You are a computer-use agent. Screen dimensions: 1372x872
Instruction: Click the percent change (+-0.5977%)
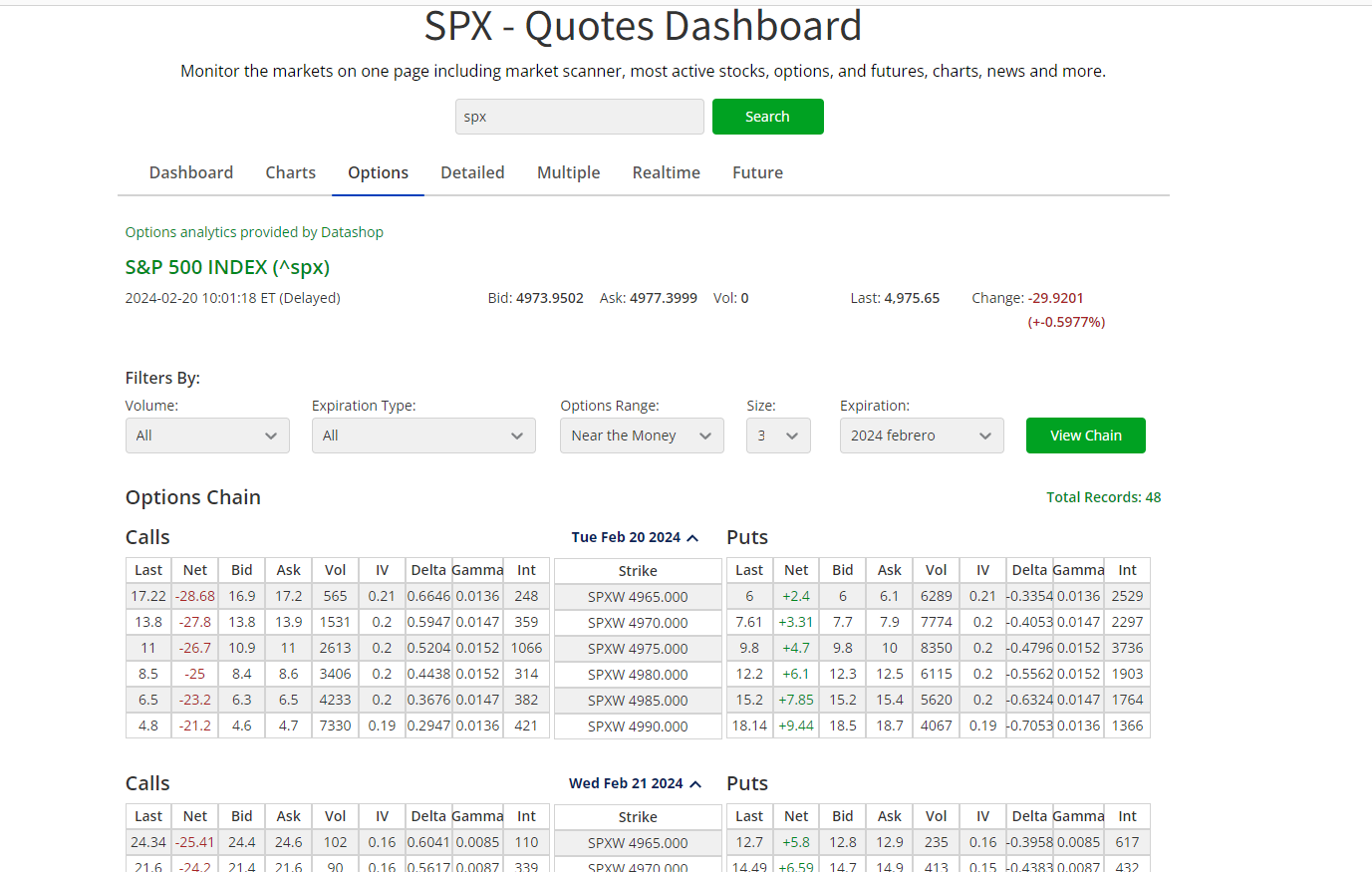pos(1066,322)
